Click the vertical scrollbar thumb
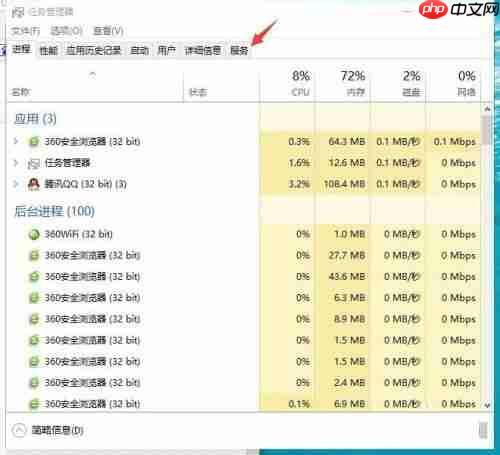Screen dimensions: 500x455 pyautogui.click(x=487, y=130)
